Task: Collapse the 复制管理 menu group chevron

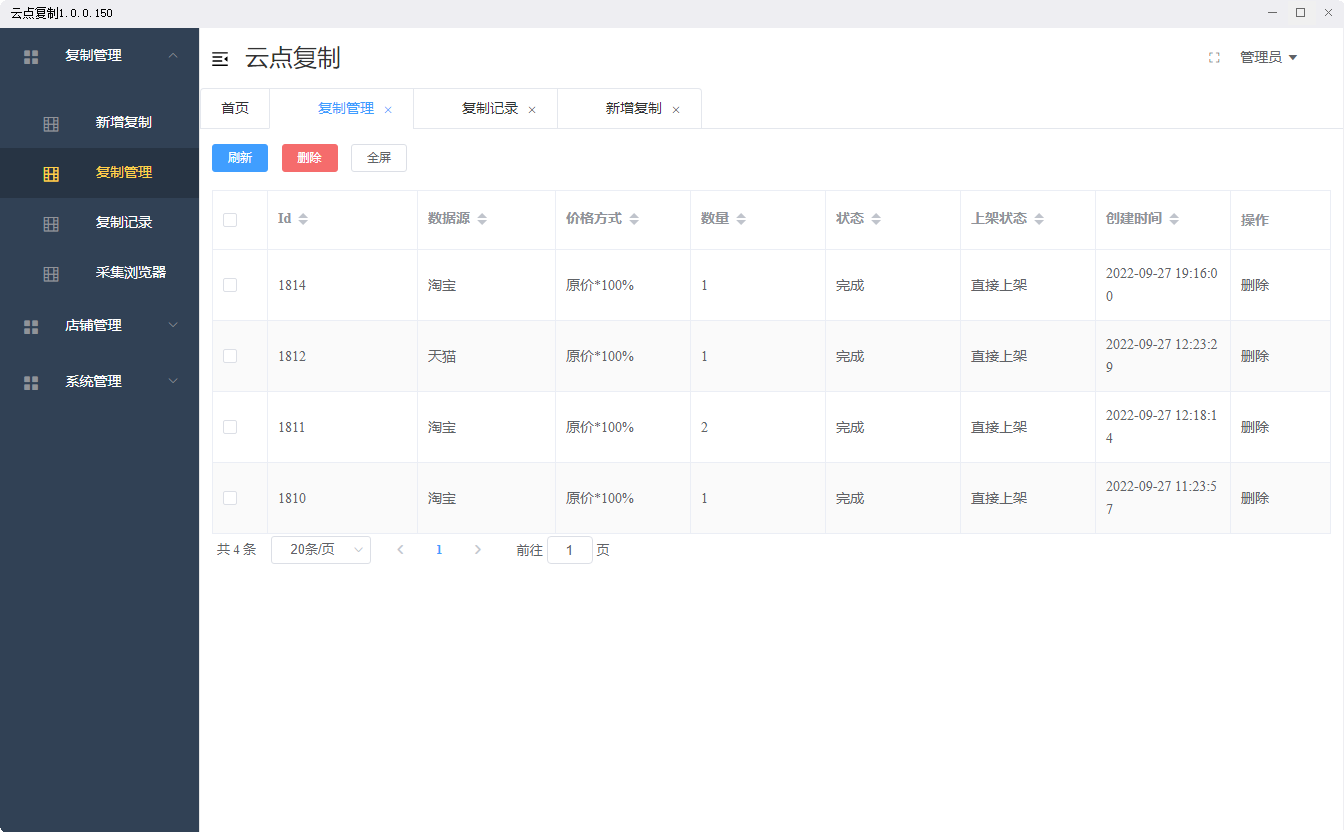Action: click(x=172, y=56)
